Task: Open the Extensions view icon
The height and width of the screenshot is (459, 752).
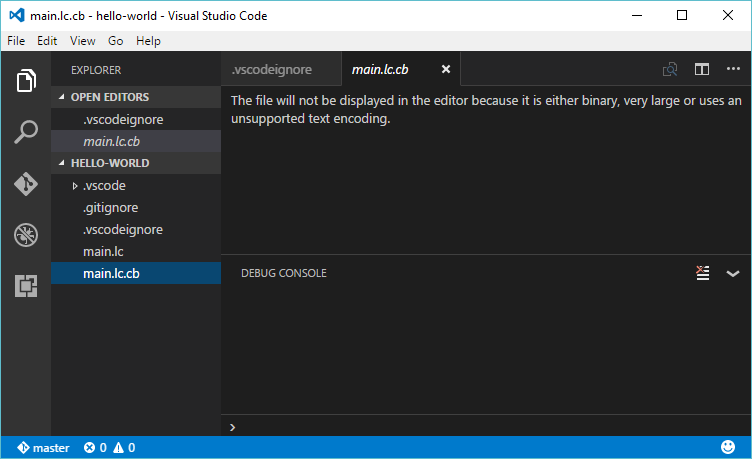Action: click(26, 286)
